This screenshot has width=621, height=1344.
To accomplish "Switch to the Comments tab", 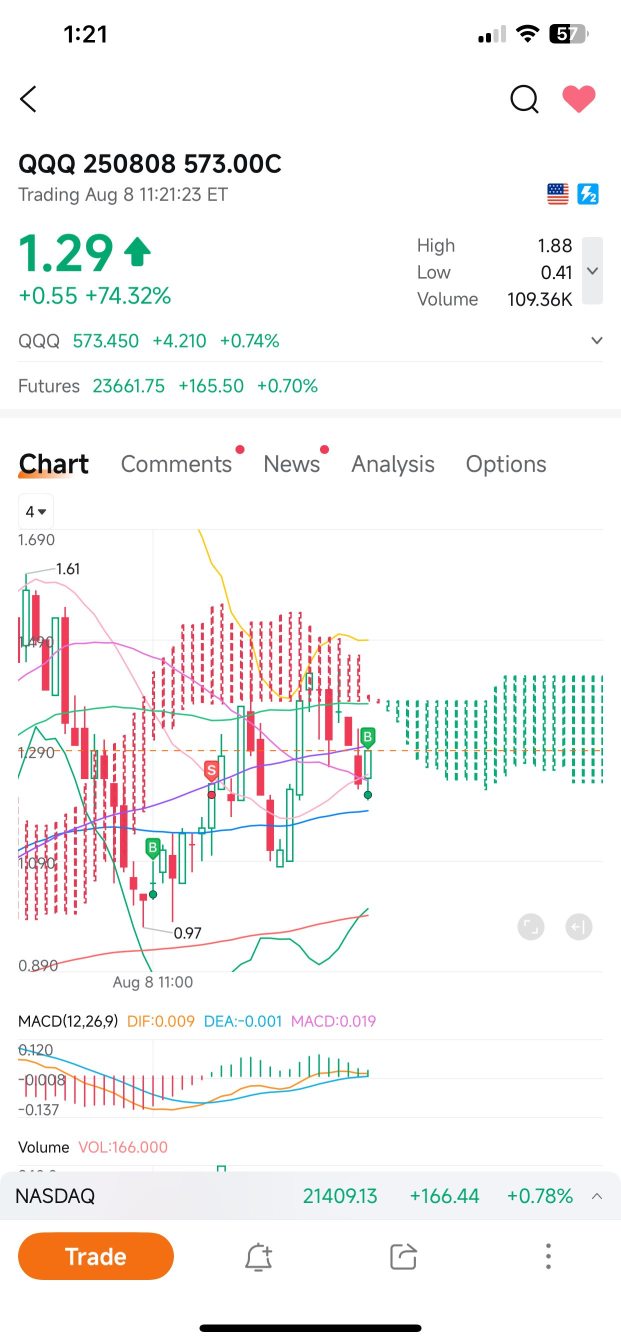I will (x=176, y=464).
